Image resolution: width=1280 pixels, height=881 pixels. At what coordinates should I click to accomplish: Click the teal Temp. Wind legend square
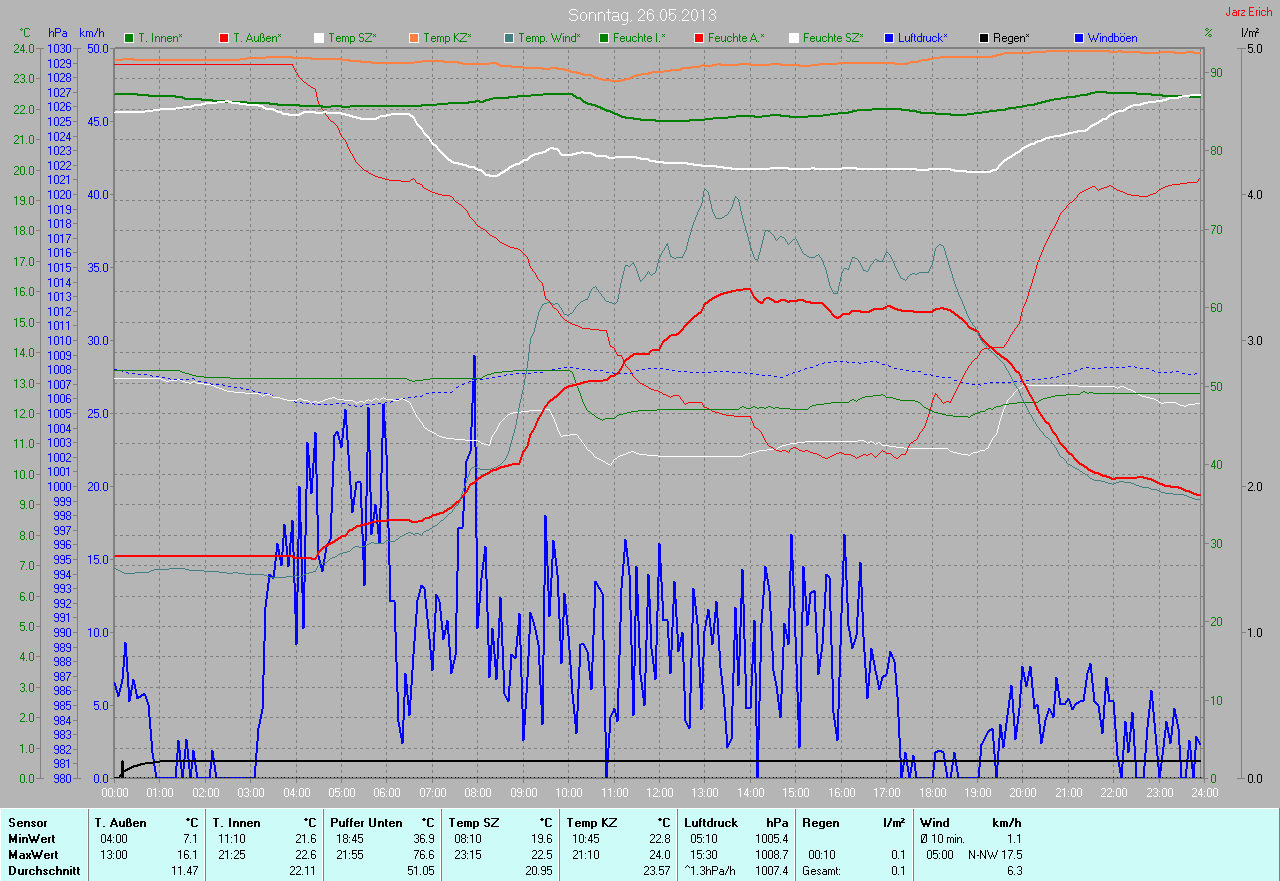click(509, 38)
